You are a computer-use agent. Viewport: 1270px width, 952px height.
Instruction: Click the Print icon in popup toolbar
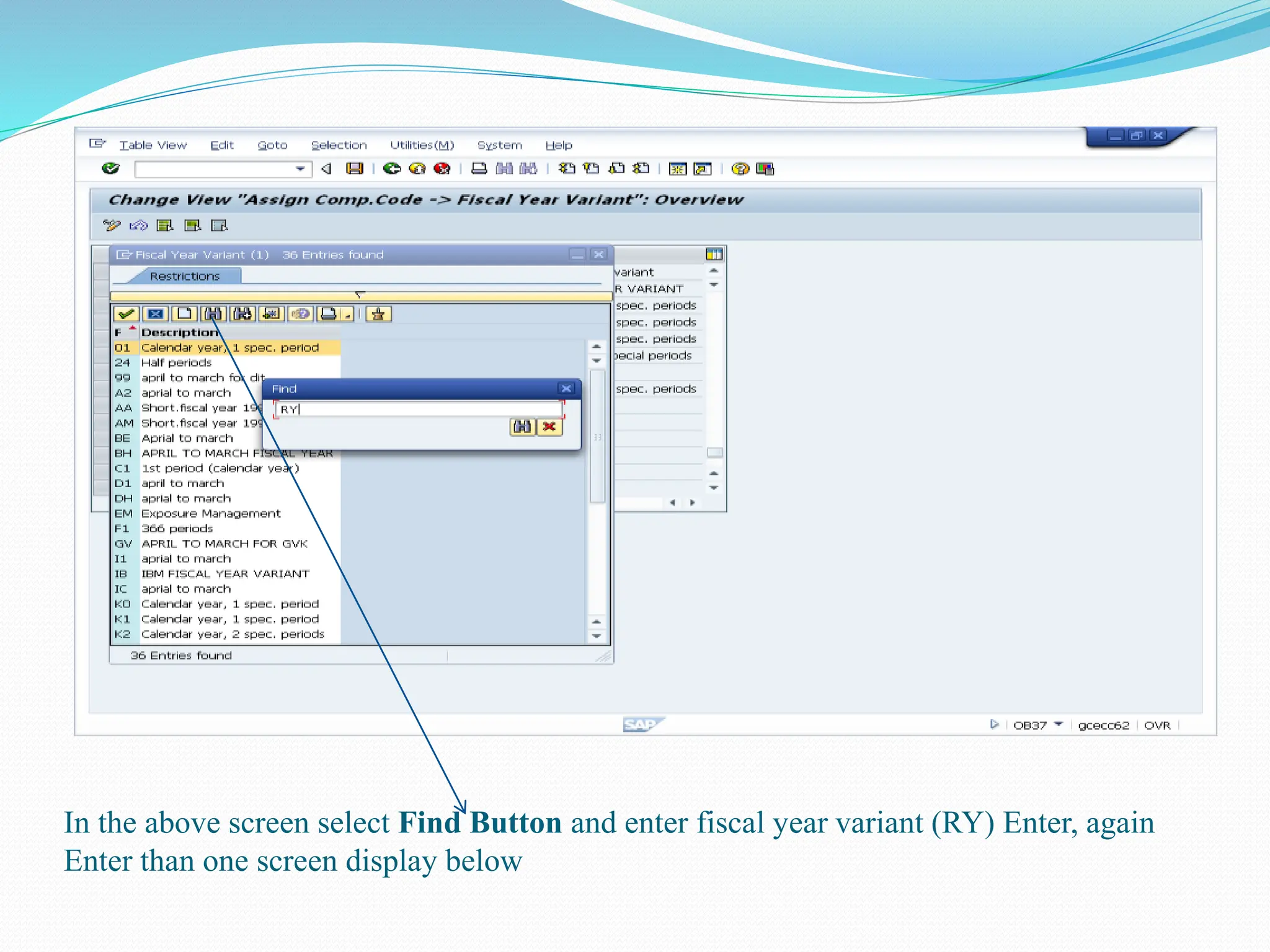click(329, 314)
